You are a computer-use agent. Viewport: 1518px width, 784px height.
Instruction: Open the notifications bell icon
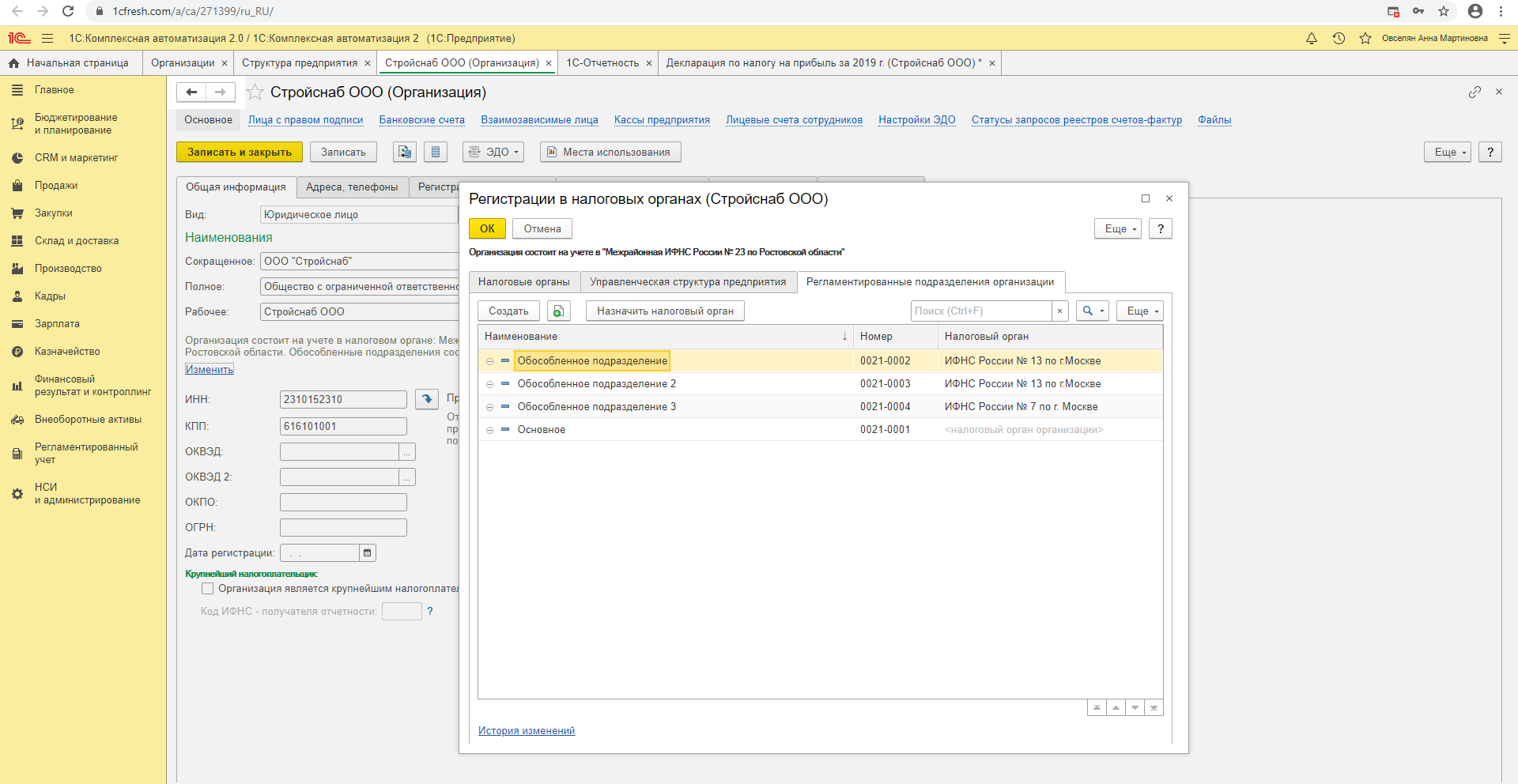[1312, 38]
